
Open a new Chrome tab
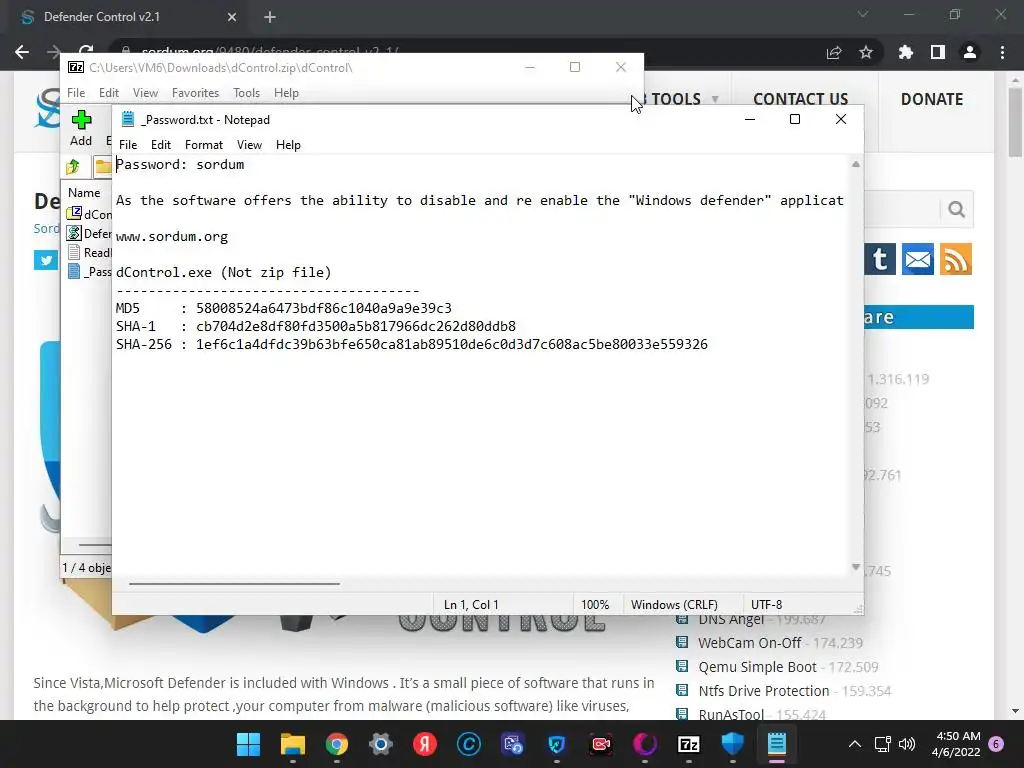270,17
